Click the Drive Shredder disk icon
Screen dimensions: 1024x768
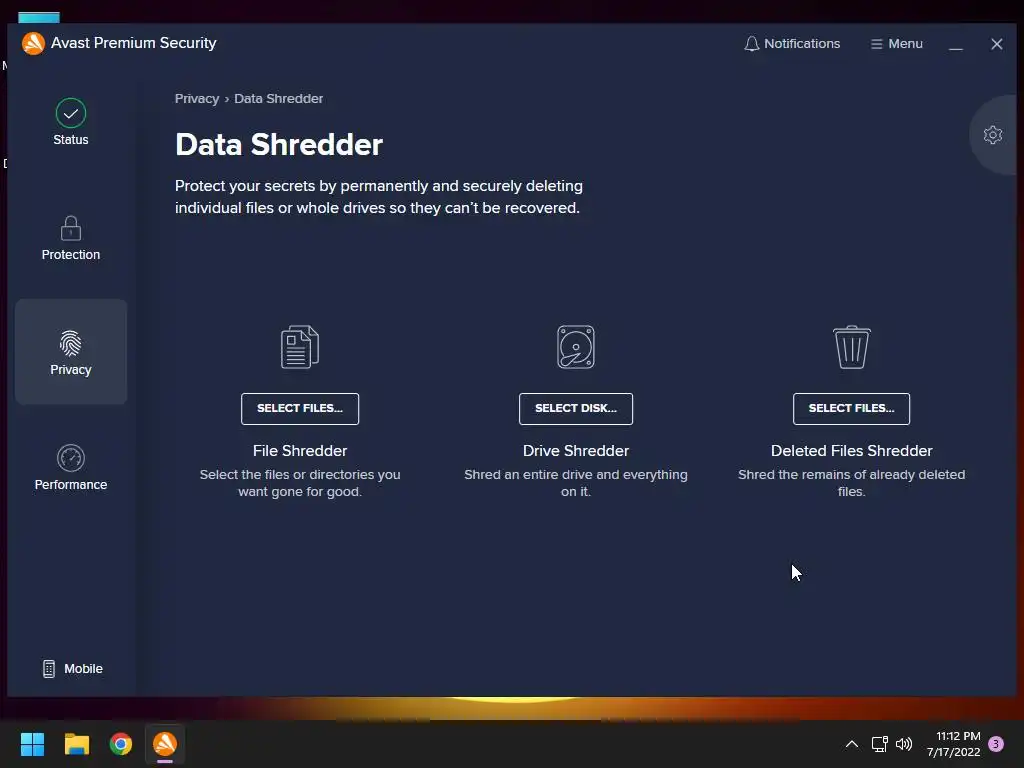click(576, 347)
